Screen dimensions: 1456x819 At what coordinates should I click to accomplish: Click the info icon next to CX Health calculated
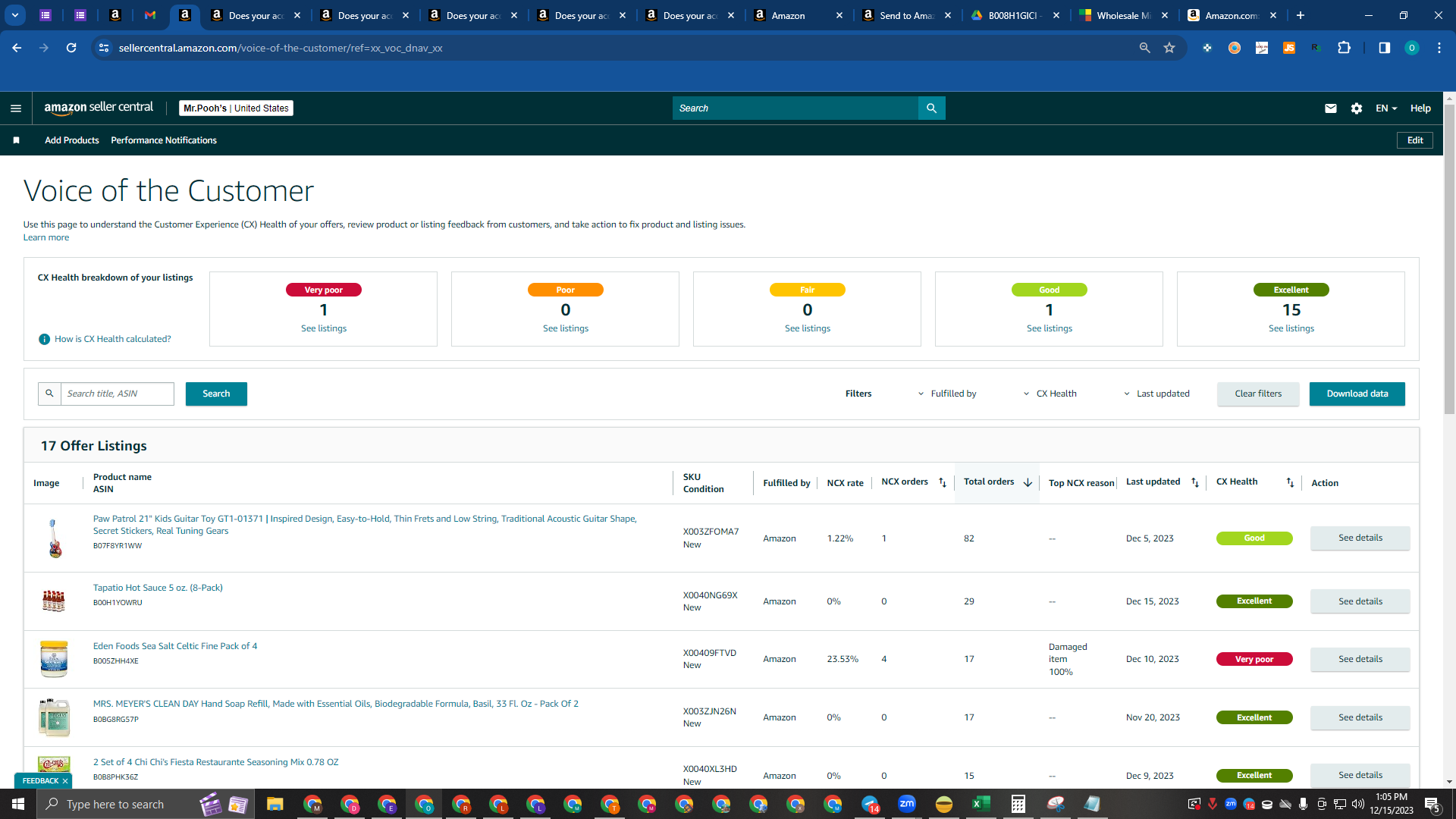click(x=44, y=339)
